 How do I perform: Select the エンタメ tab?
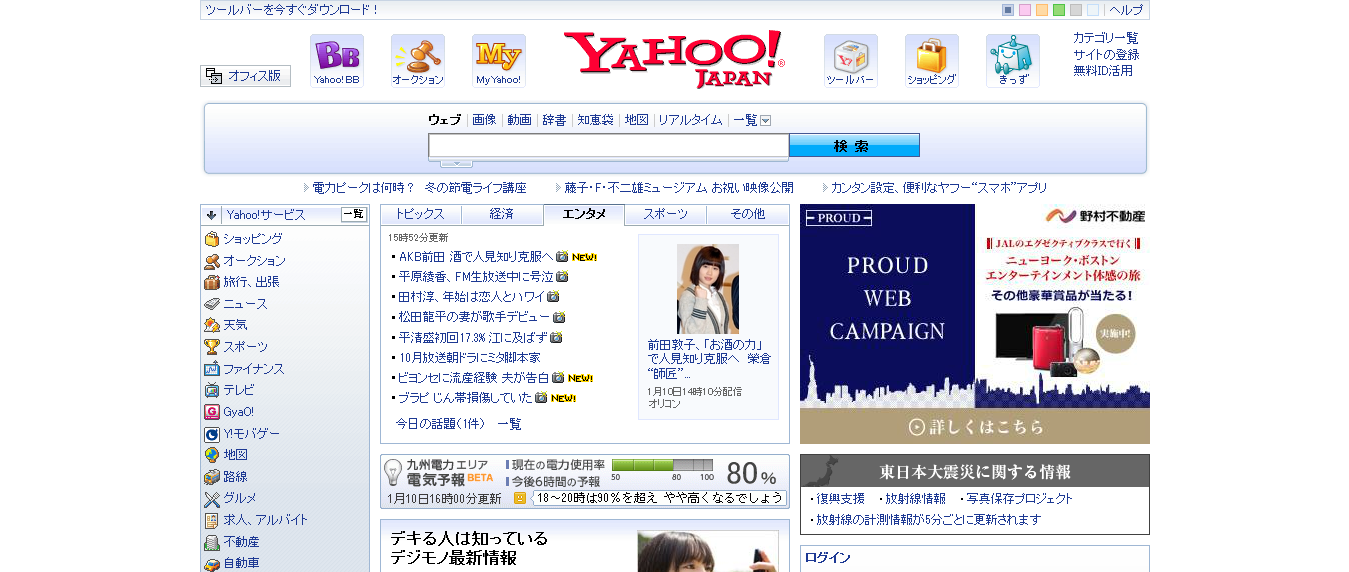(x=584, y=214)
